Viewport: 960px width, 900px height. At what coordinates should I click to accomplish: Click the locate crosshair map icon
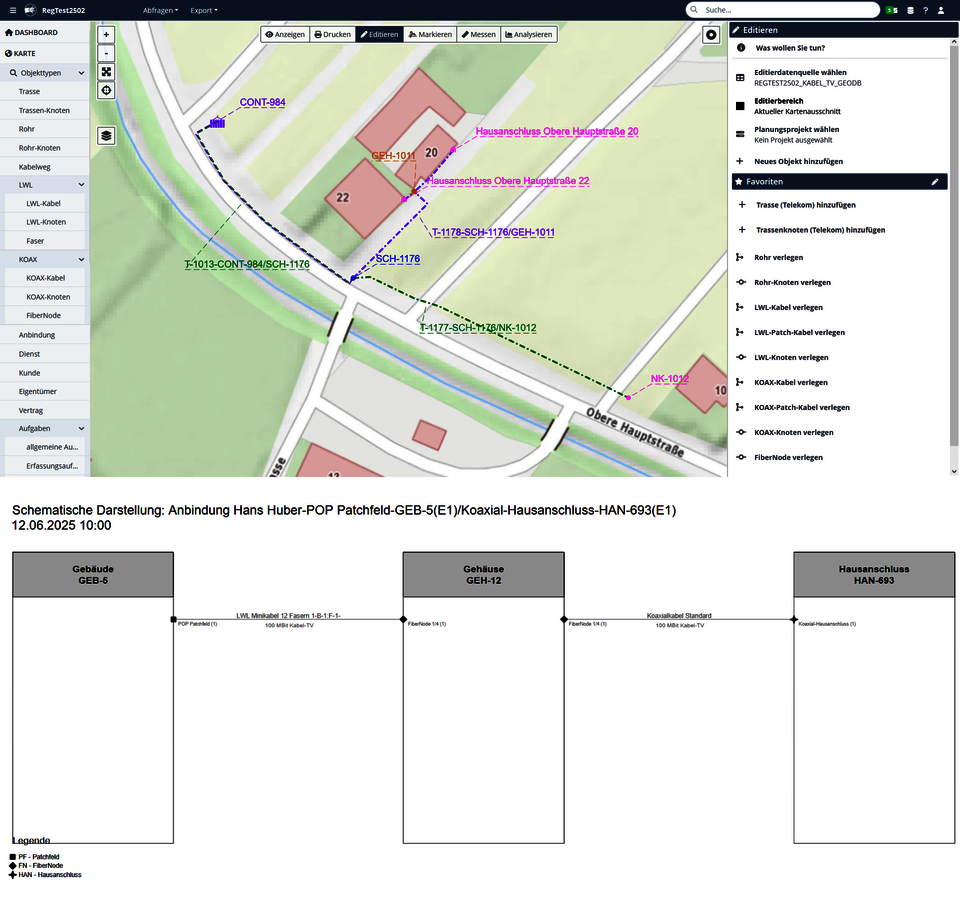[106, 90]
